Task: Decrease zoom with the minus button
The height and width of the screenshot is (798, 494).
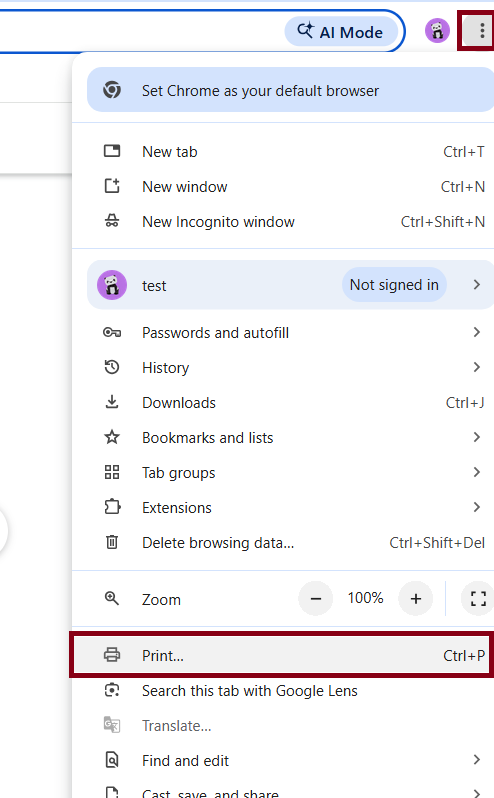Action: click(x=315, y=598)
